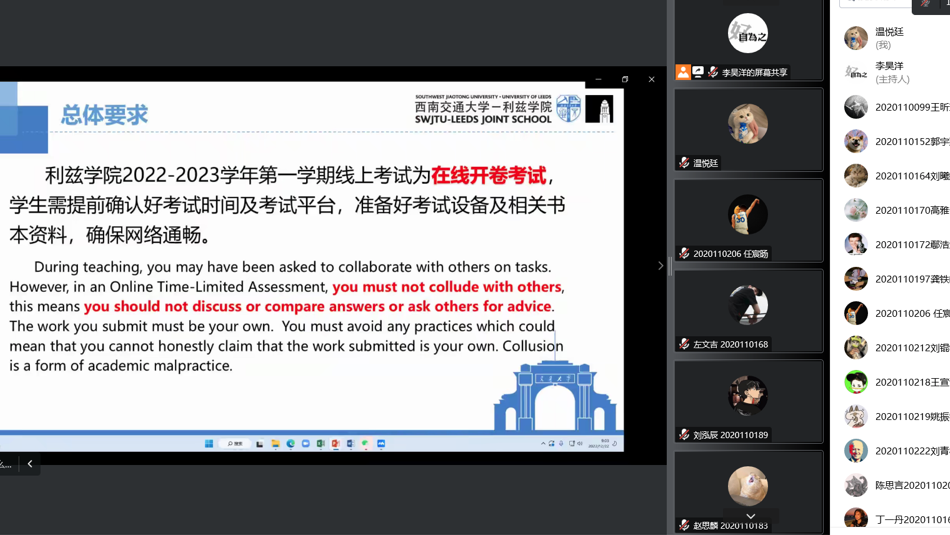Click the orange host icon on 李昊洋's tile
Viewport: 950px width, 535px height.
(683, 72)
